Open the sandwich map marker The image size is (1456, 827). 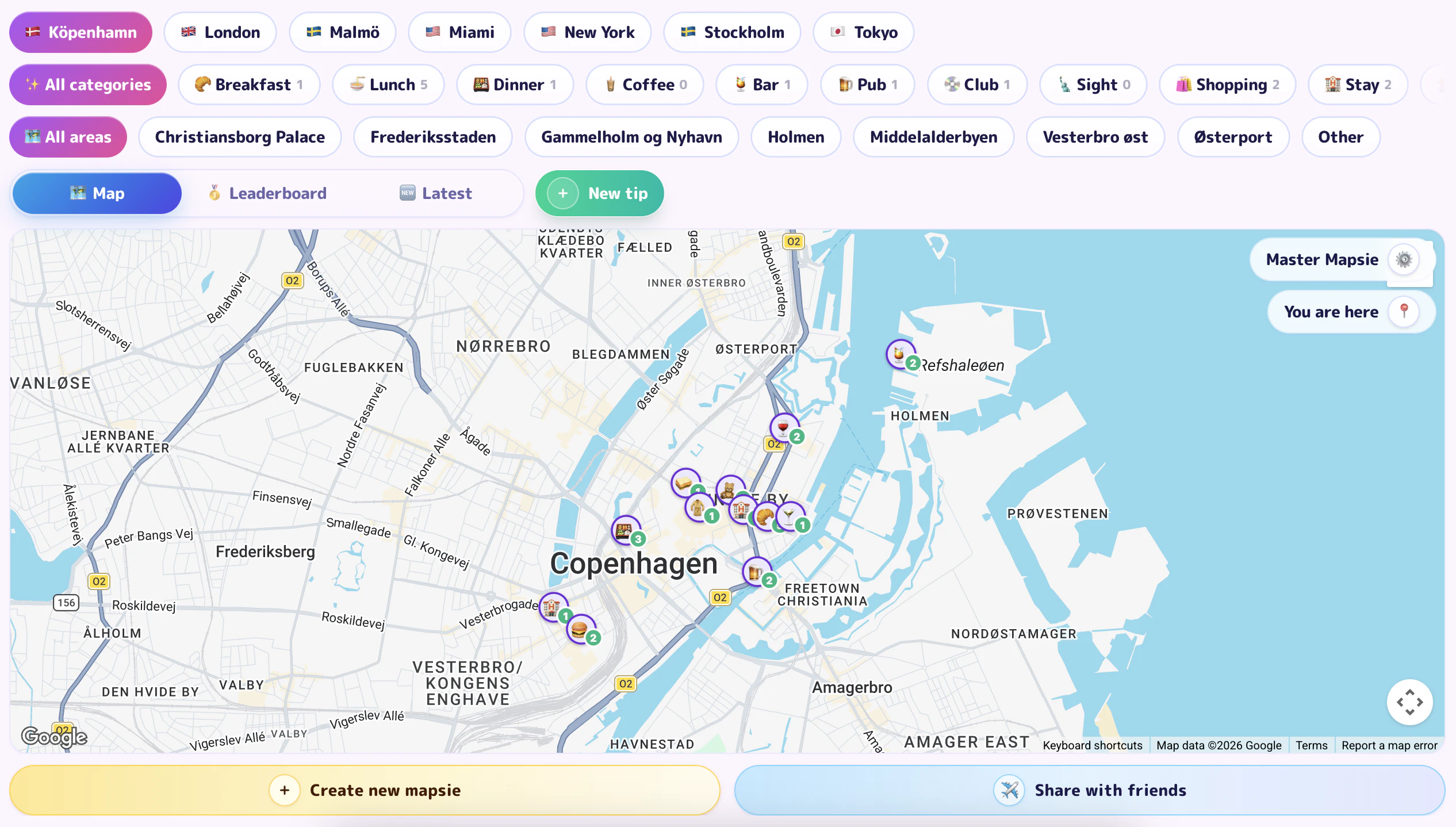click(x=685, y=483)
